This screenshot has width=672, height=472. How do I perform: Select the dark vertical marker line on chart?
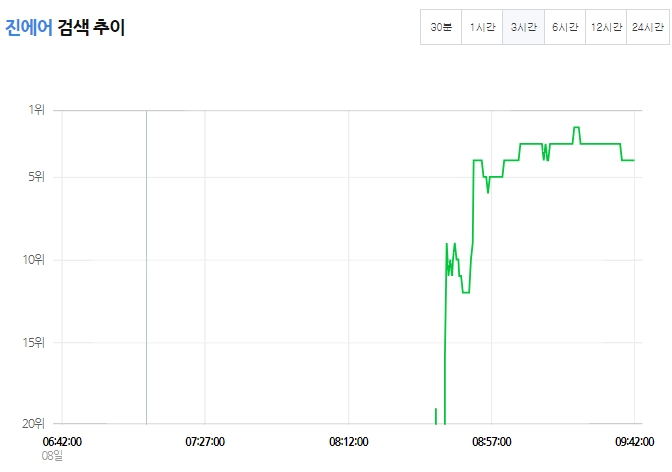click(147, 267)
